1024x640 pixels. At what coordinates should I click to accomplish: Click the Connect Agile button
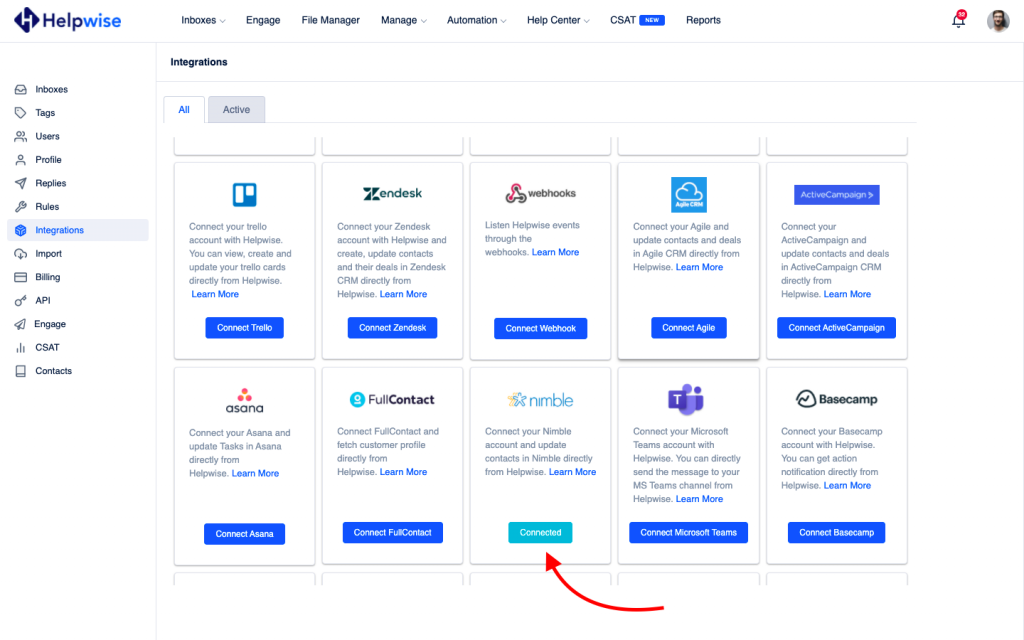[689, 328]
